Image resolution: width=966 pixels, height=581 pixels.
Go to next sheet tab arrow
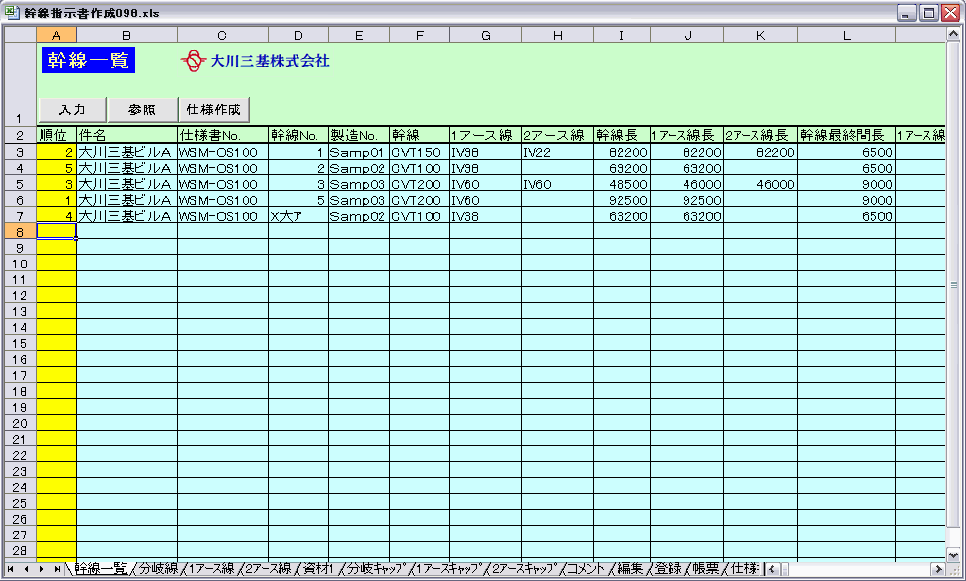pos(41,569)
